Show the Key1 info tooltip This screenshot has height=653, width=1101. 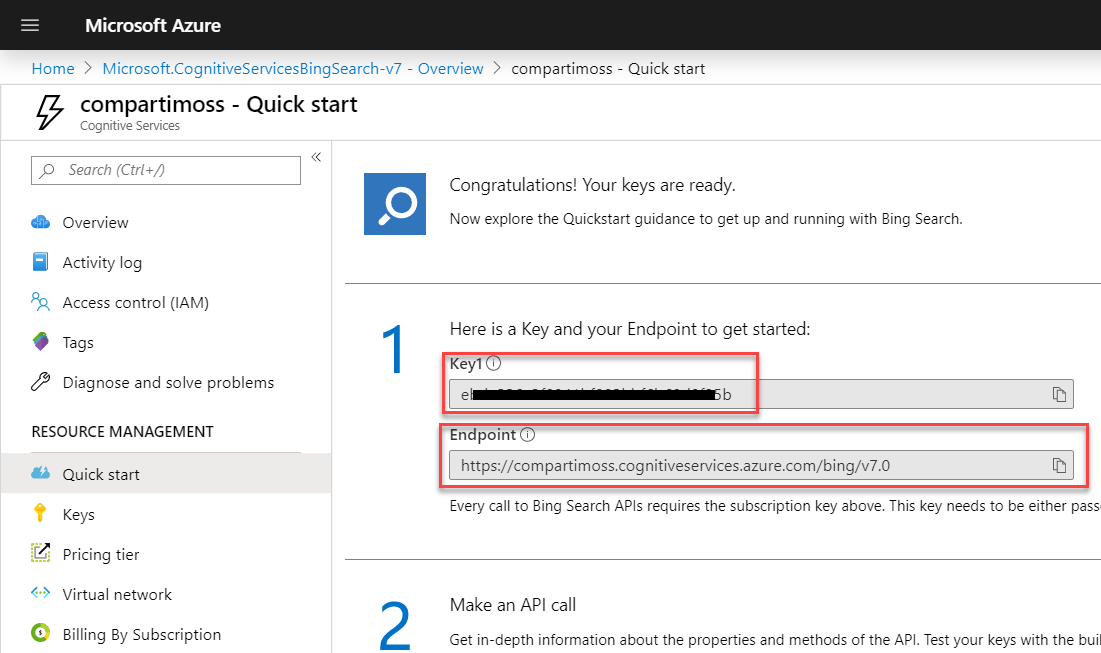coord(493,363)
